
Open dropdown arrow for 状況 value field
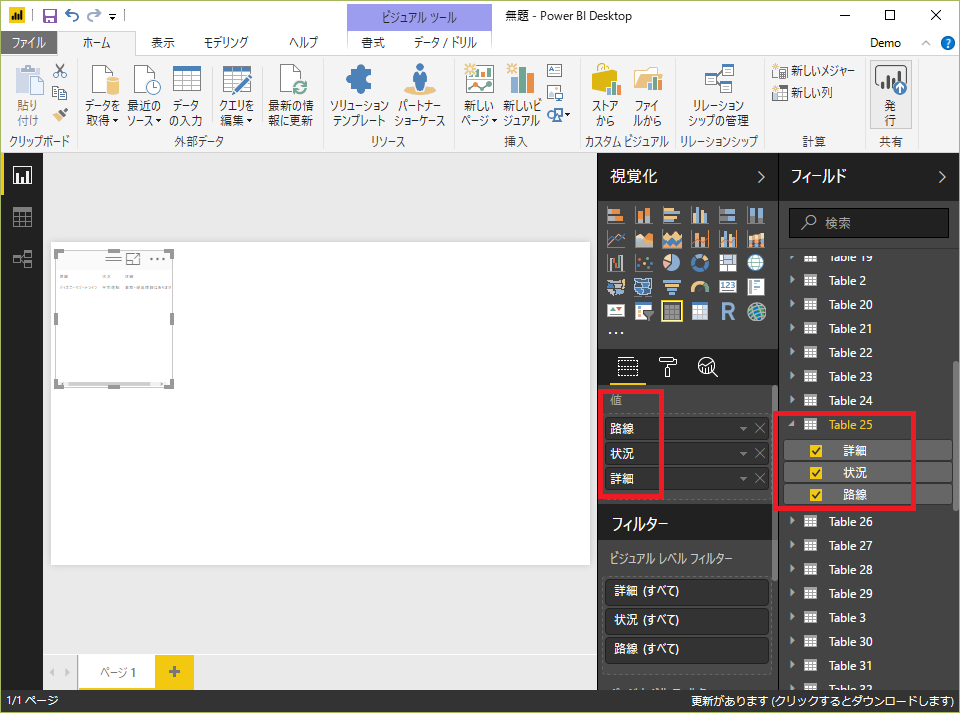743,454
